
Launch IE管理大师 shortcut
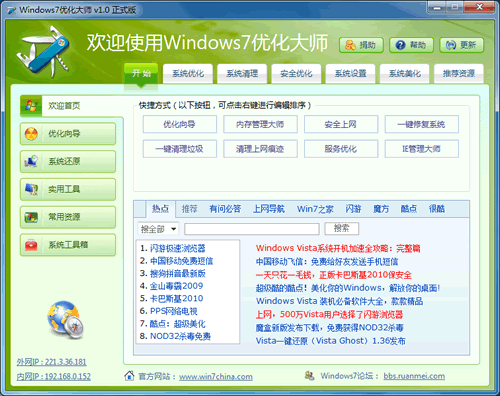point(422,149)
